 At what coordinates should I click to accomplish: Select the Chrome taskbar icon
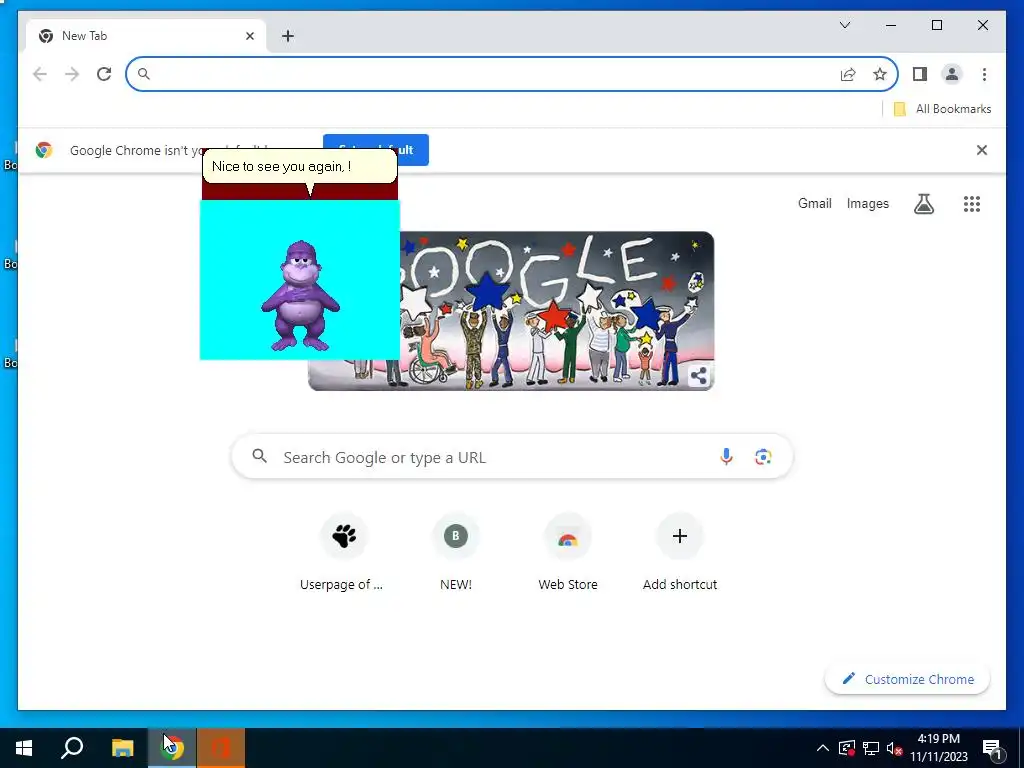point(172,748)
